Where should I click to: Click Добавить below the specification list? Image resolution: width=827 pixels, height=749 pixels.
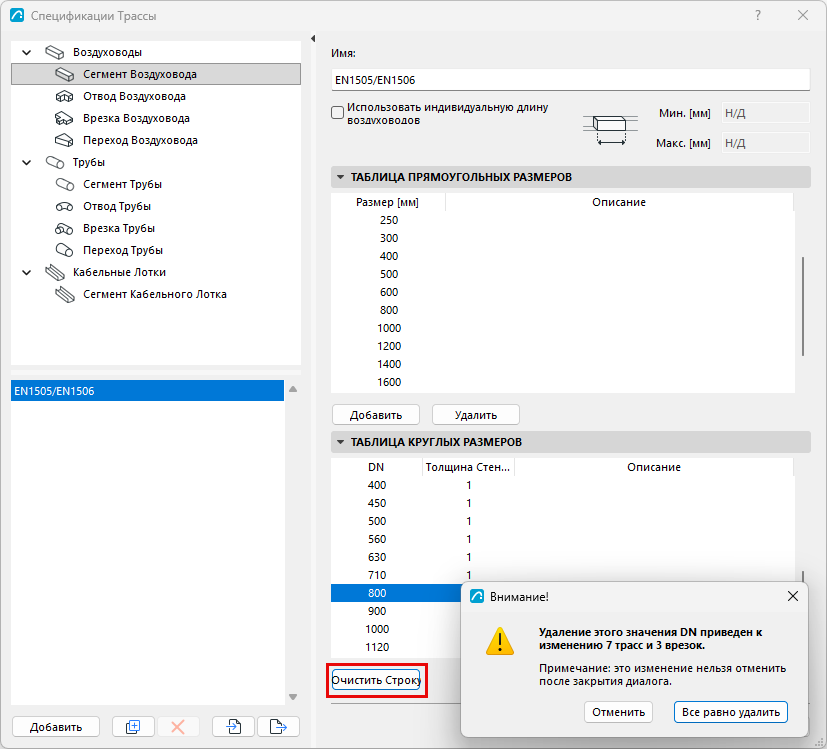coord(56,727)
